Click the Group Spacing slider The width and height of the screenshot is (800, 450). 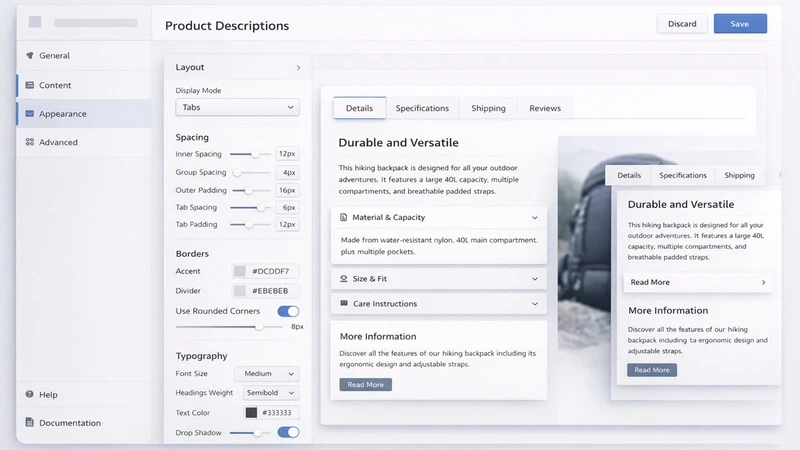[250, 172]
